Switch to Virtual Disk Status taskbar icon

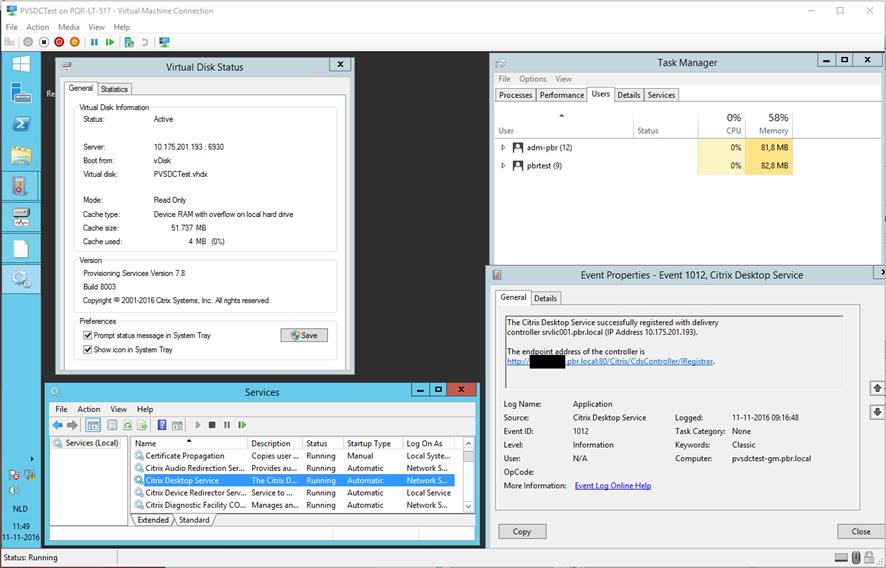[x=21, y=217]
